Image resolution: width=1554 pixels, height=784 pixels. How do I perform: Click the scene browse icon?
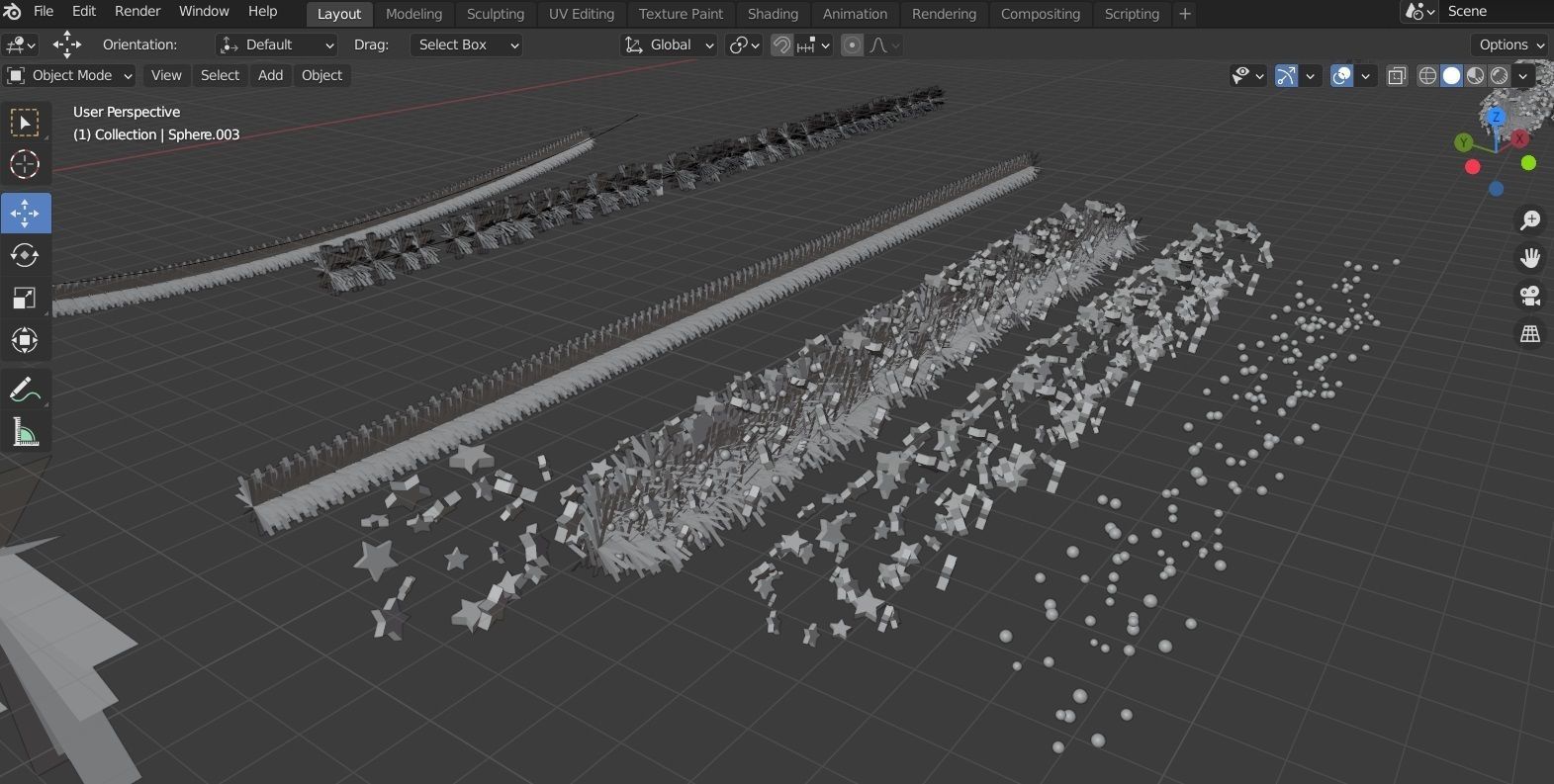1419,12
